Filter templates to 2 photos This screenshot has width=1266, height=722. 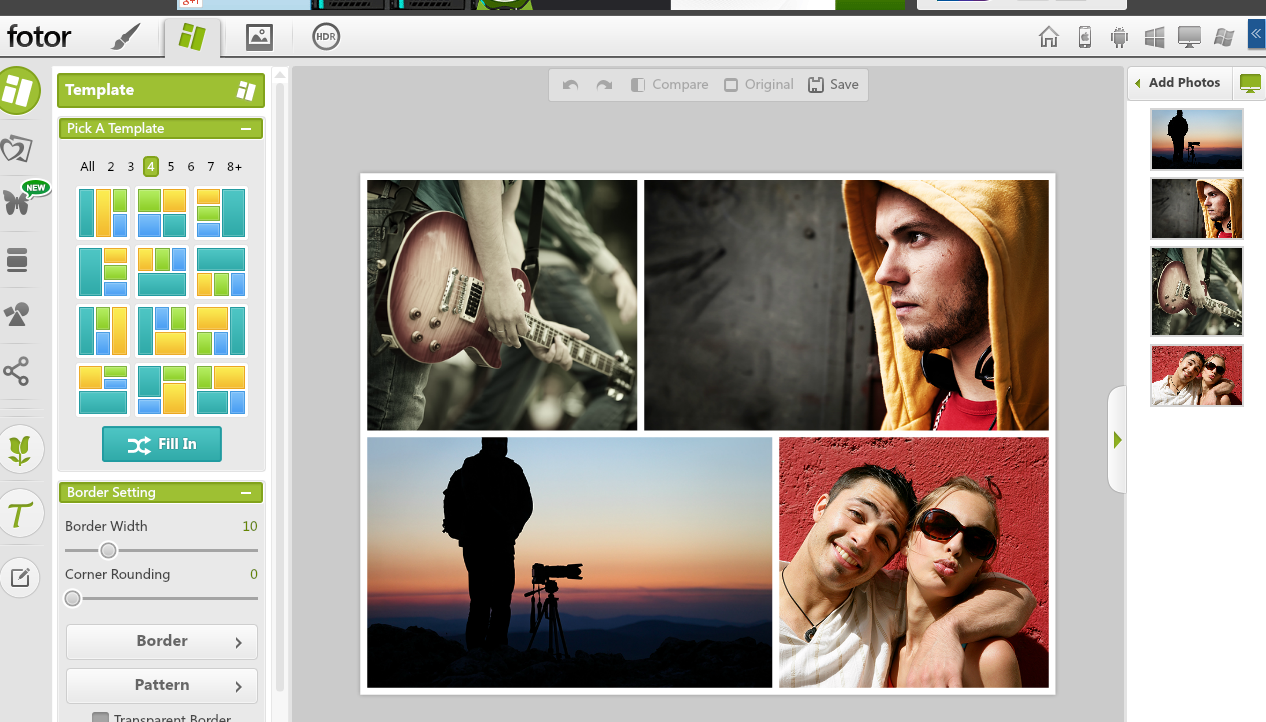pos(111,166)
